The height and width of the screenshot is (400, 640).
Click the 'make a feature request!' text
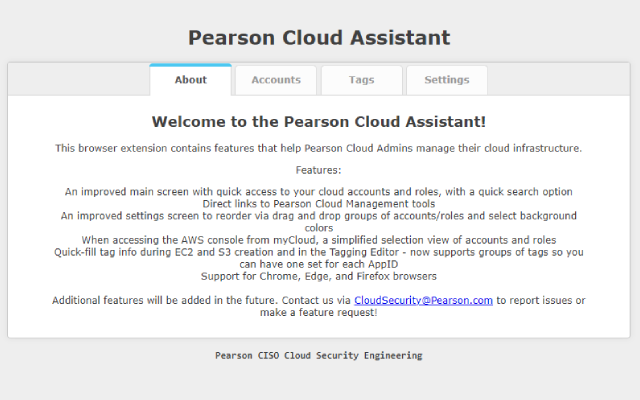[x=319, y=312]
